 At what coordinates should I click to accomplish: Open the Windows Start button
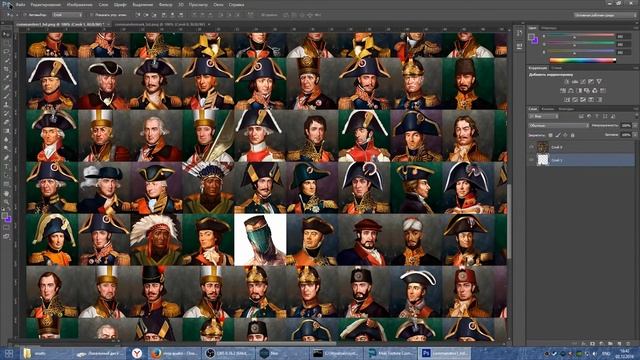click(9, 353)
